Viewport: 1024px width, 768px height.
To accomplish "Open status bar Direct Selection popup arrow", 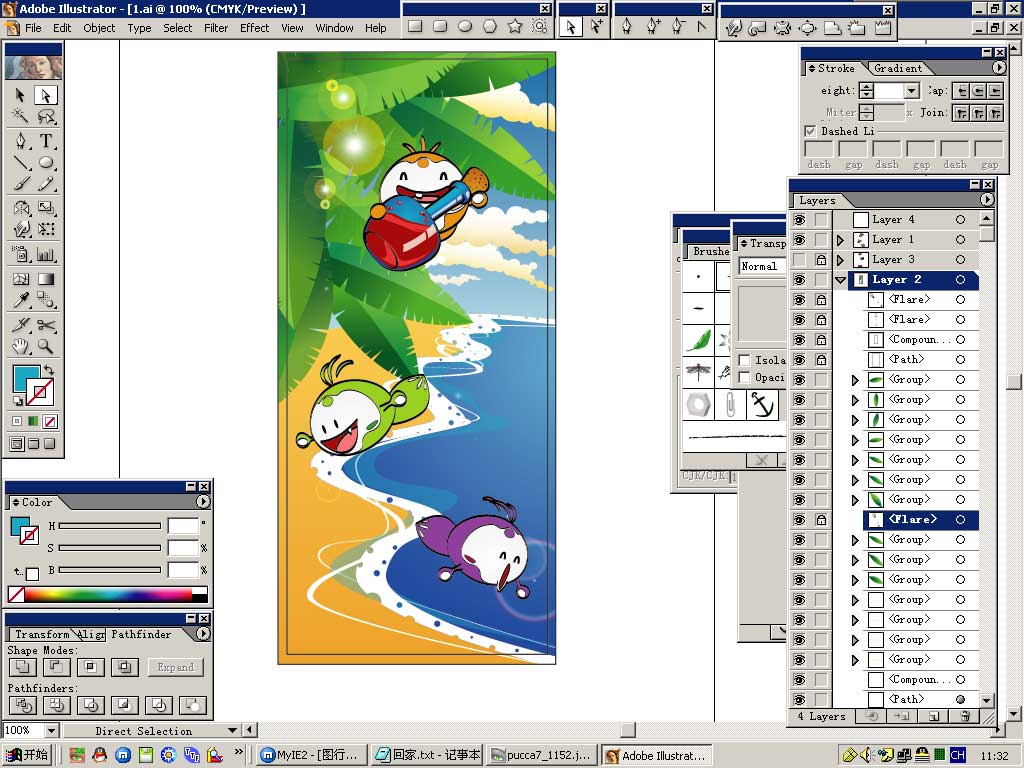I will [x=232, y=730].
